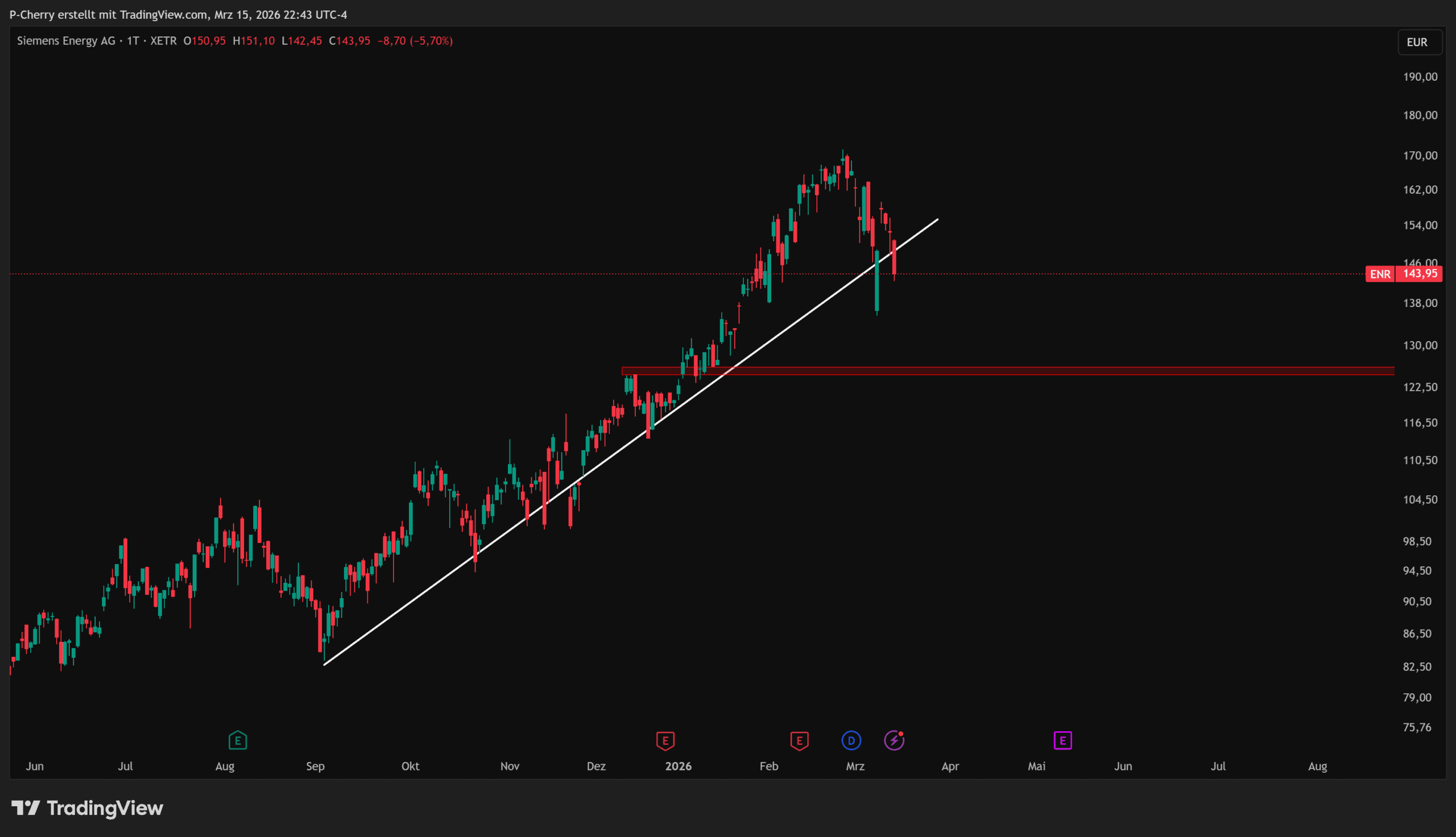This screenshot has width=1456, height=837.
Task: Click the 75,76 lowest price scale label
Action: point(1417,727)
